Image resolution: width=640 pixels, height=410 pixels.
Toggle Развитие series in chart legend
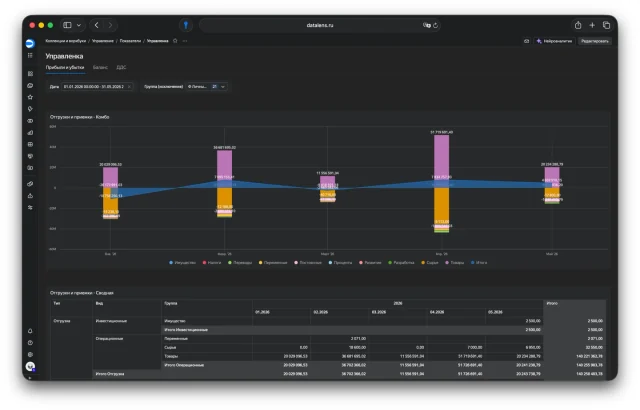370,263
